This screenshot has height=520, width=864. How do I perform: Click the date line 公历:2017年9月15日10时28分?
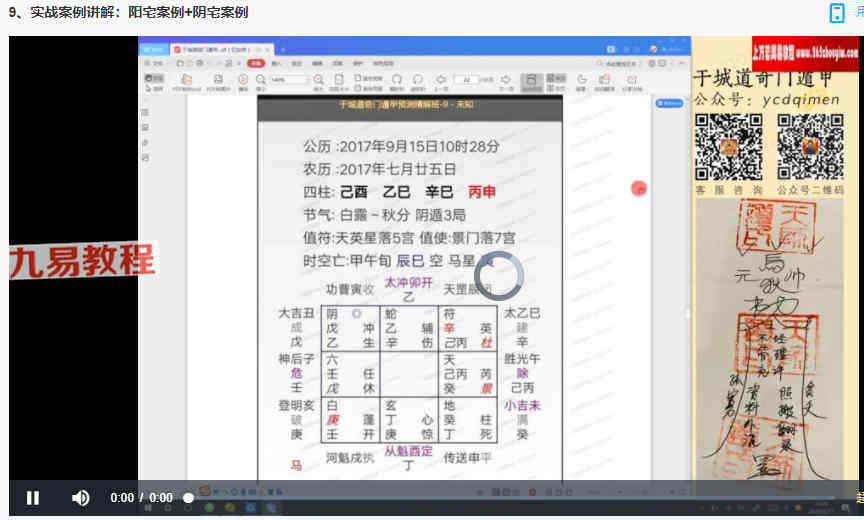point(401,147)
